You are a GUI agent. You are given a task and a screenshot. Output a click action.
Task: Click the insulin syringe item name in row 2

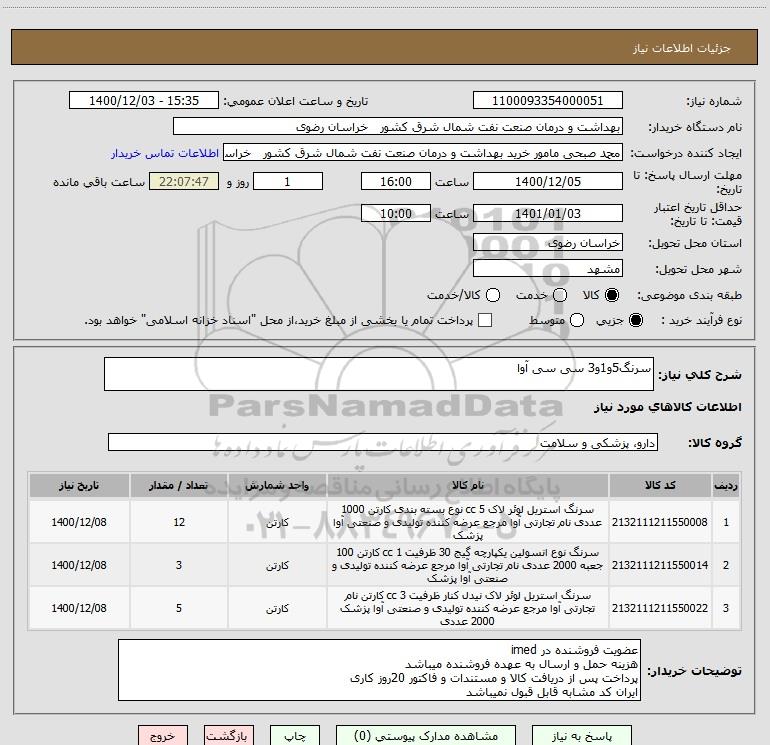tap(468, 565)
